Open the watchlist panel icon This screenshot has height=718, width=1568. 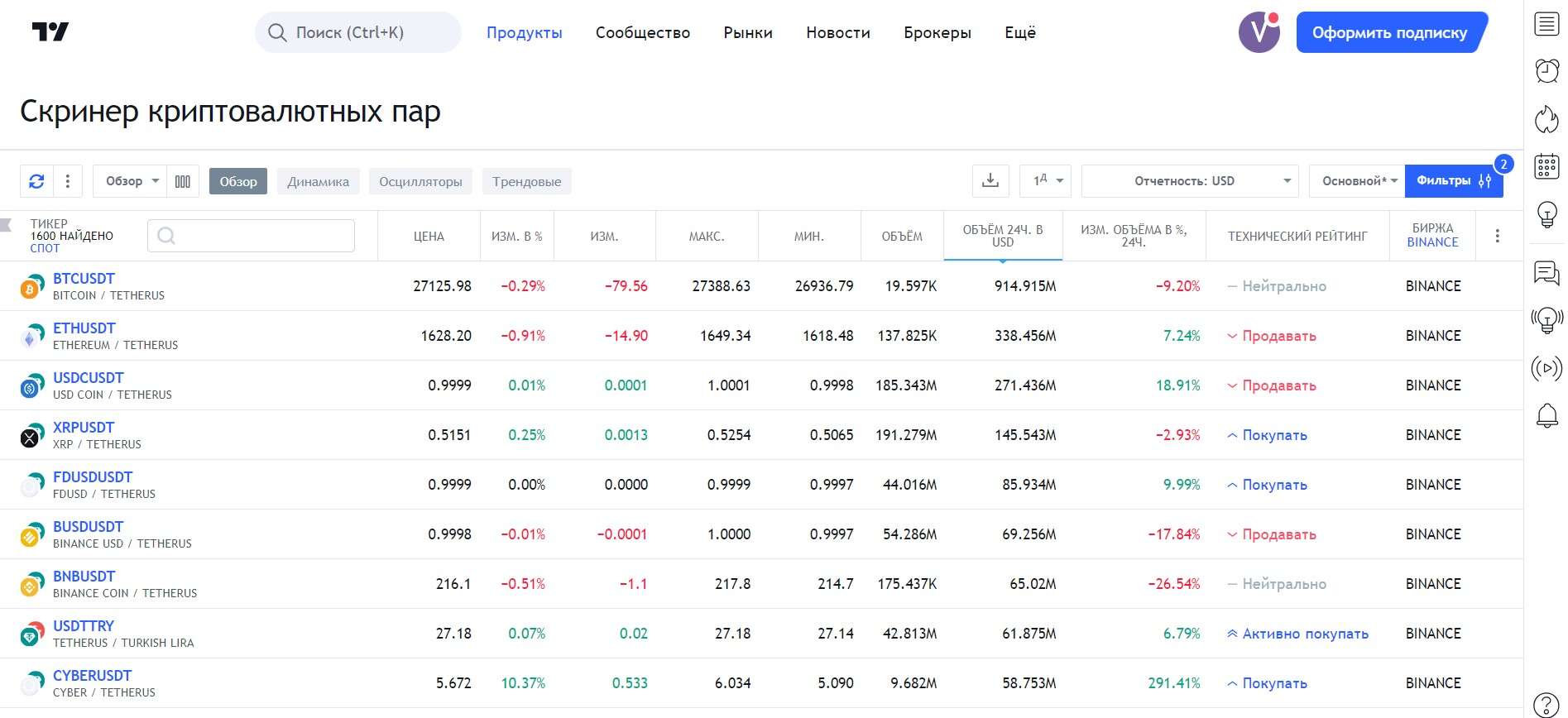tap(1546, 24)
